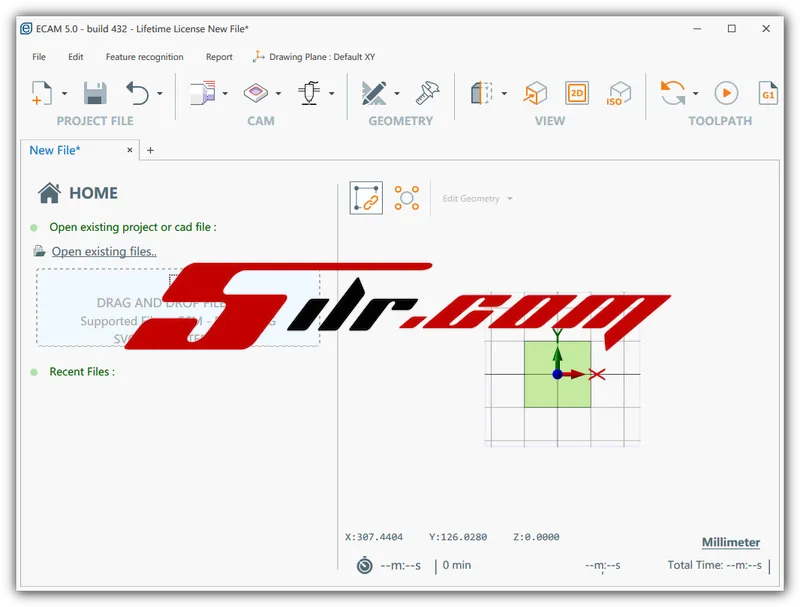Click the stopwatch timer icon
800x607 pixels.
364,565
